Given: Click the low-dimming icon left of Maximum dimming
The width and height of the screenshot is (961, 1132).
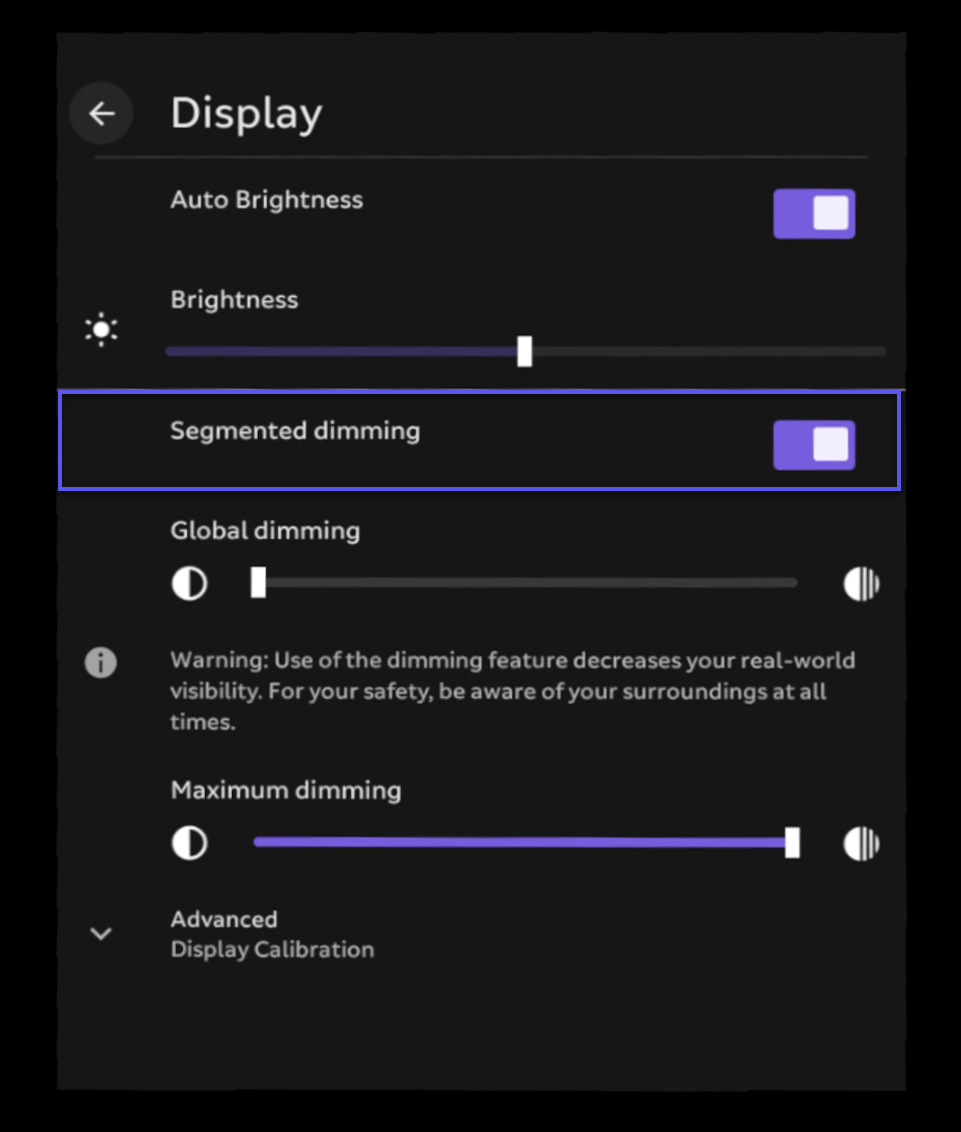Looking at the screenshot, I should coord(189,843).
